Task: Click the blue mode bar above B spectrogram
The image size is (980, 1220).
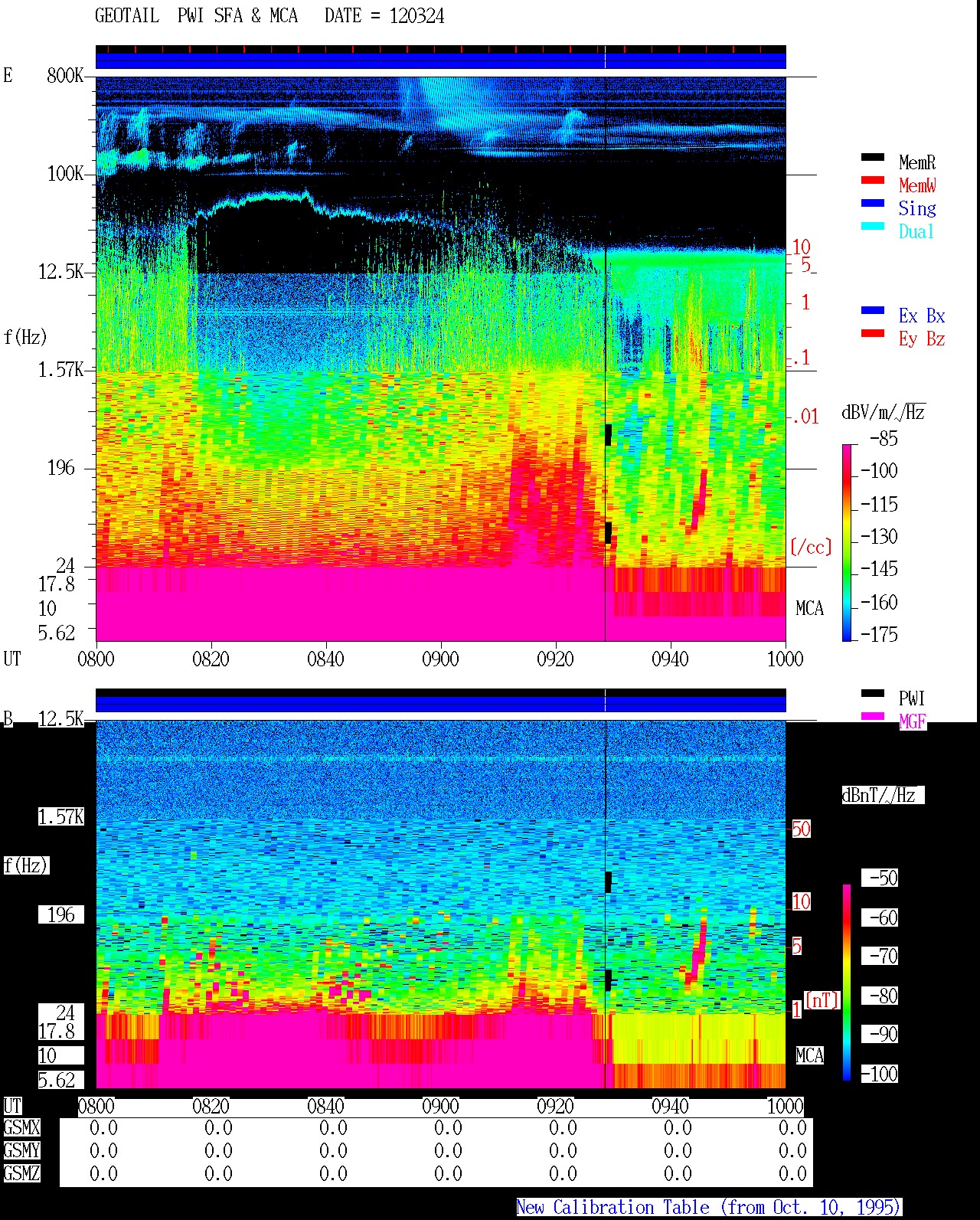Action: [440, 703]
